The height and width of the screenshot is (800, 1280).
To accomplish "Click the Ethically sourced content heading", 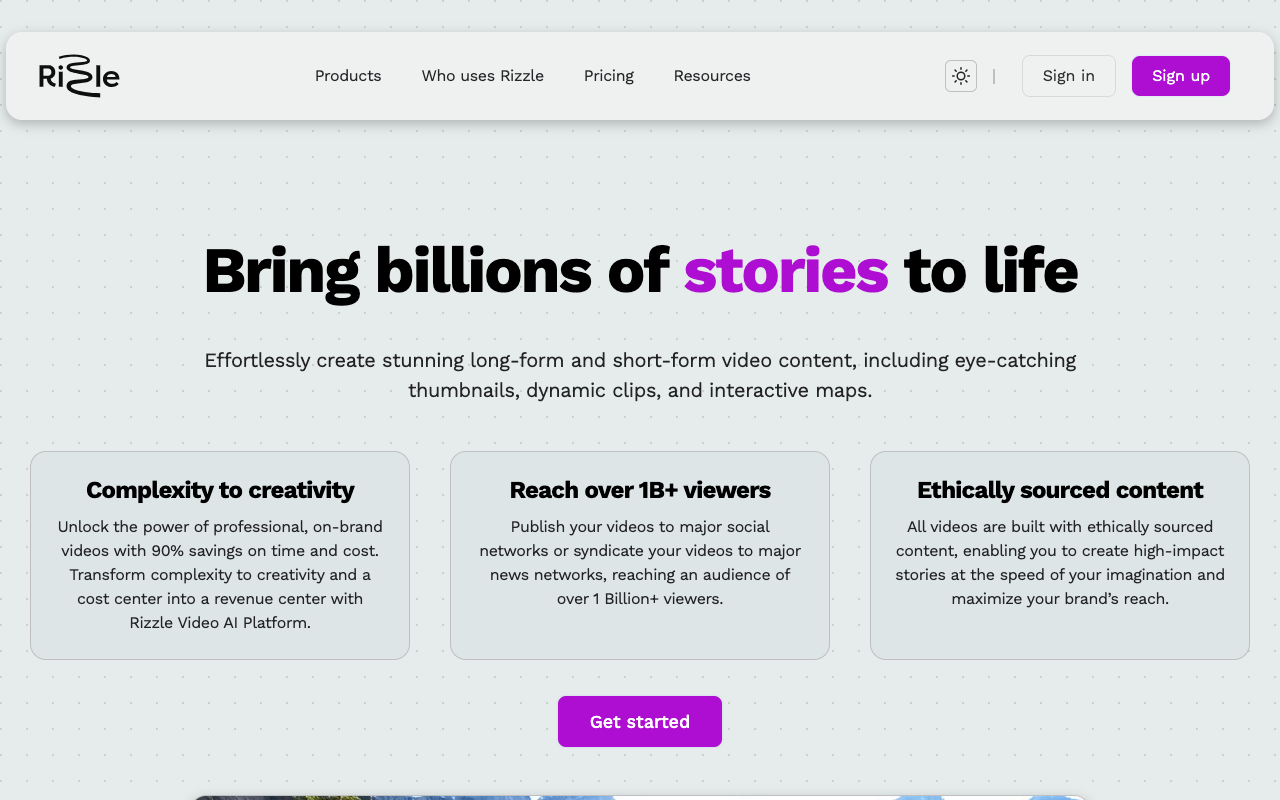I will [1060, 490].
